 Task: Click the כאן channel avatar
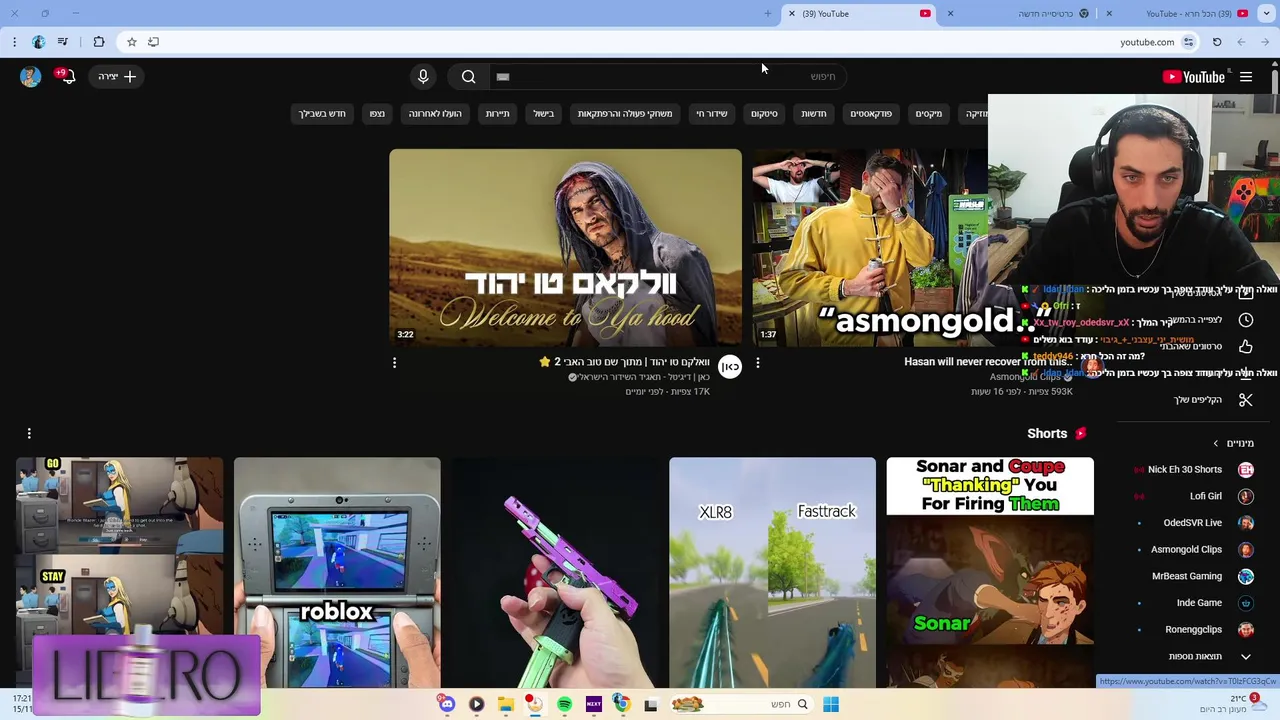pos(730,367)
